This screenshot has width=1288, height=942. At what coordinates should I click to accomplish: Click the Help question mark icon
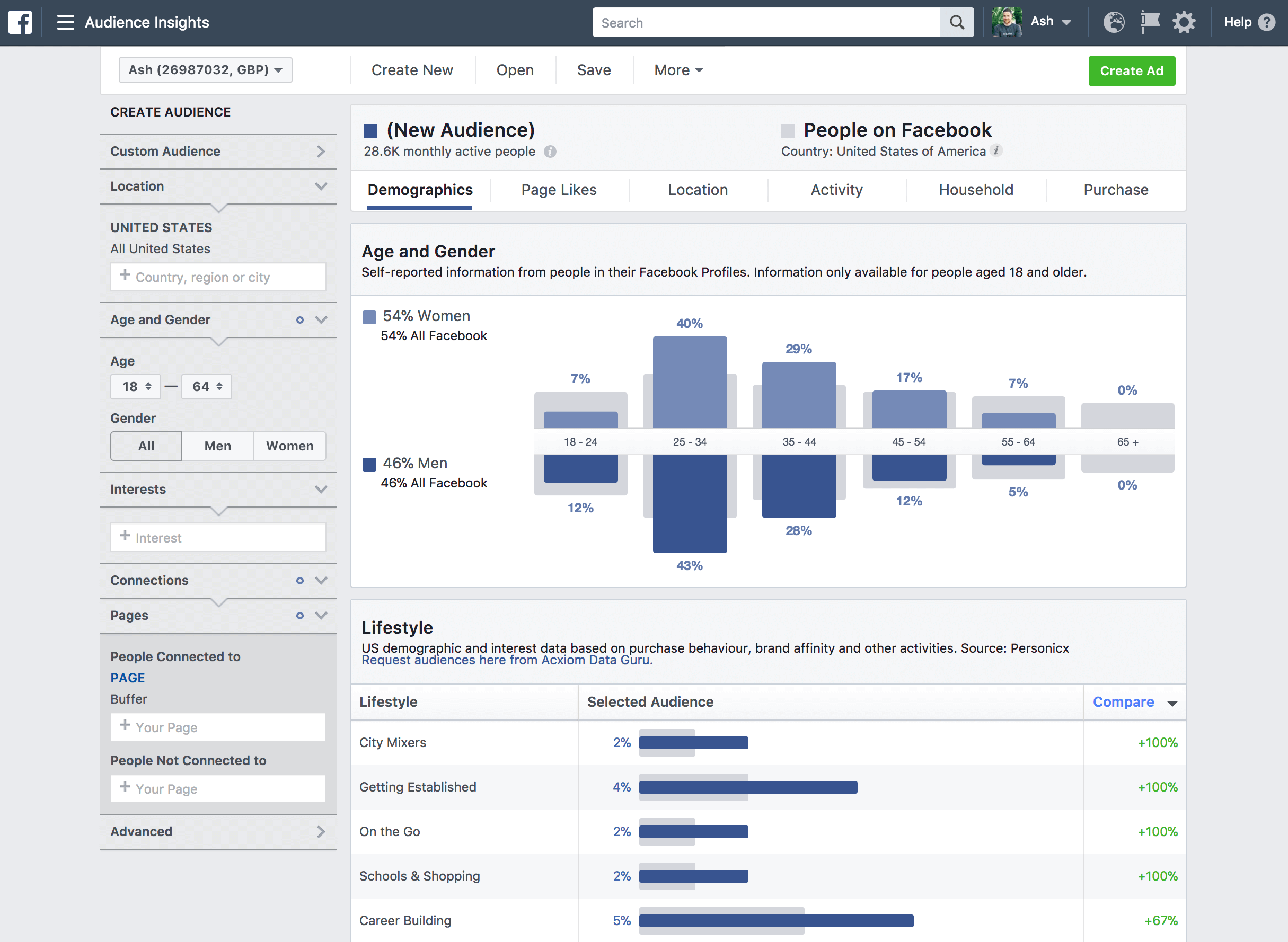(1267, 22)
